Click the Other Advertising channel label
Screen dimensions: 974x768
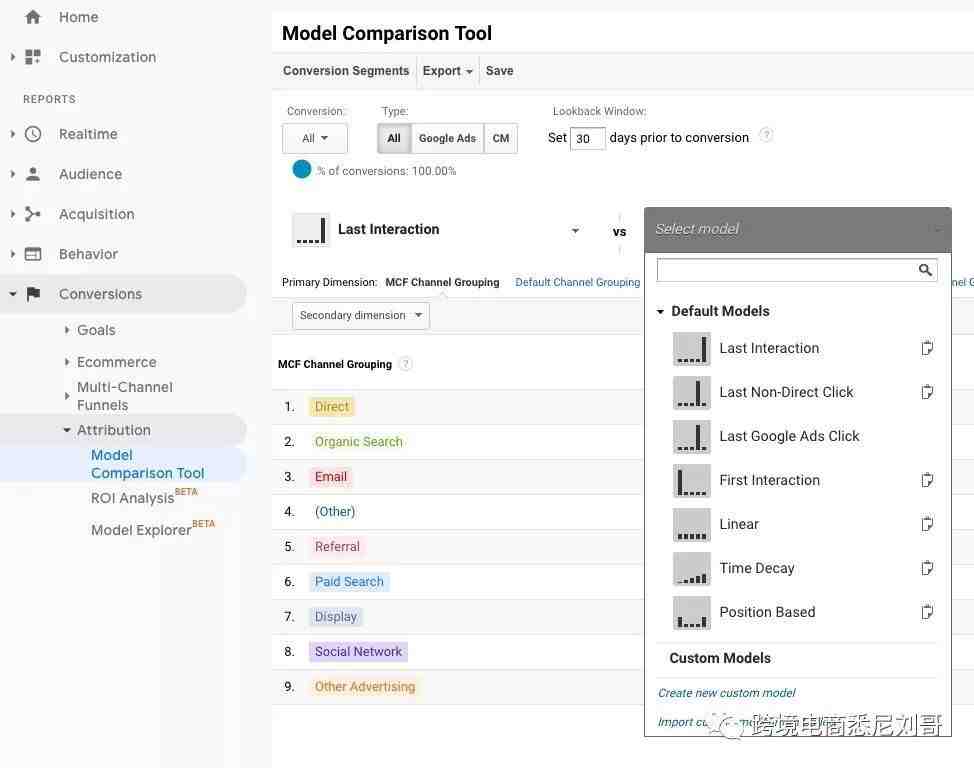click(x=365, y=687)
